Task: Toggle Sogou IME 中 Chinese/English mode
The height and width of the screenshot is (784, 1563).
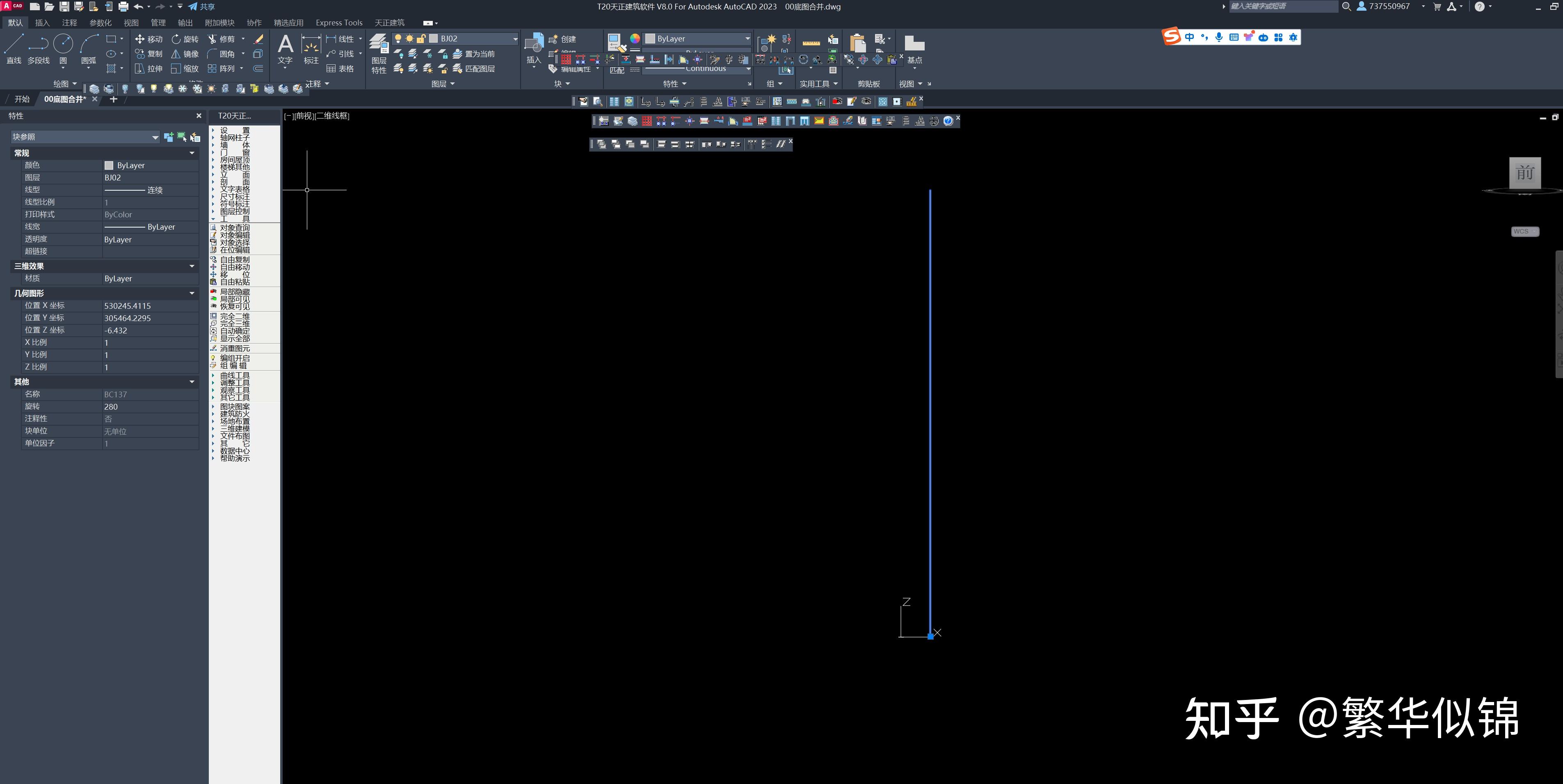Action: pyautogui.click(x=1189, y=38)
